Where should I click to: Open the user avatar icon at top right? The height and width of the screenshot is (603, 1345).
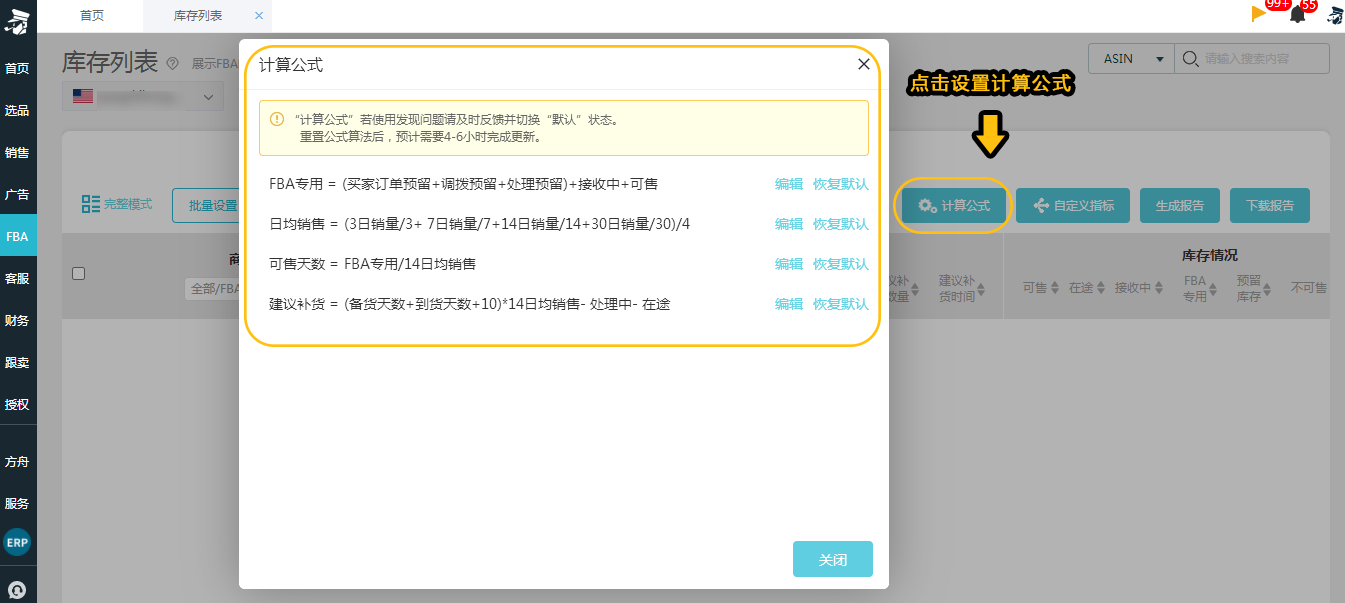1334,14
